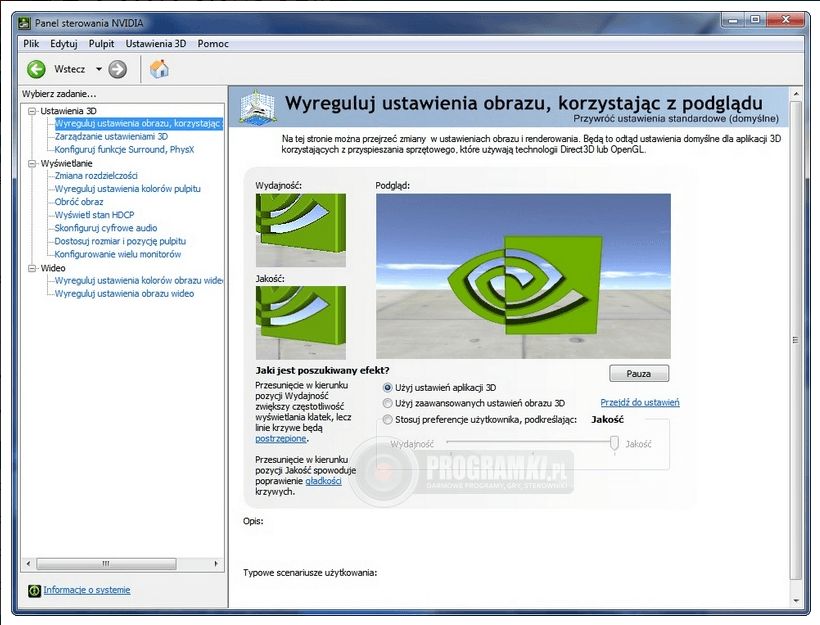Open Obróć obraz

79,202
